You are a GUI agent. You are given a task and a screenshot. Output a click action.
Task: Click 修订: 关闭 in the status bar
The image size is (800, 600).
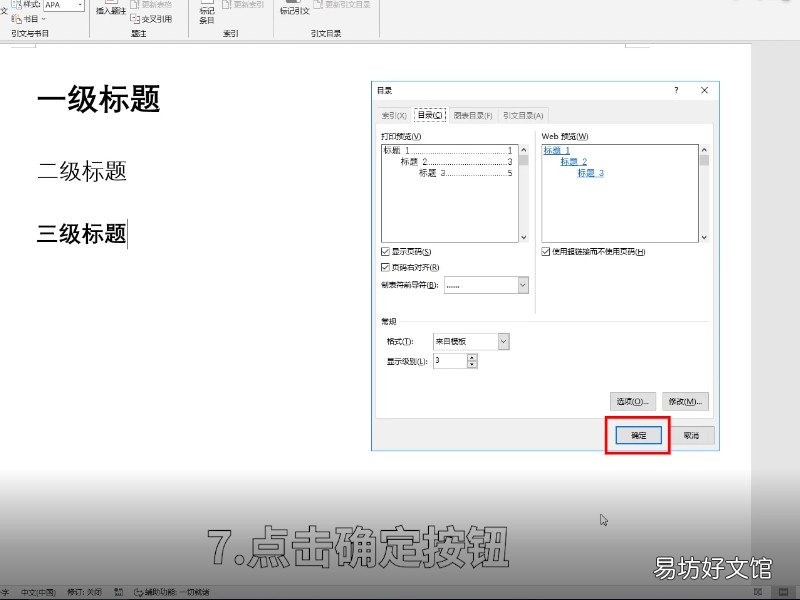(x=84, y=592)
